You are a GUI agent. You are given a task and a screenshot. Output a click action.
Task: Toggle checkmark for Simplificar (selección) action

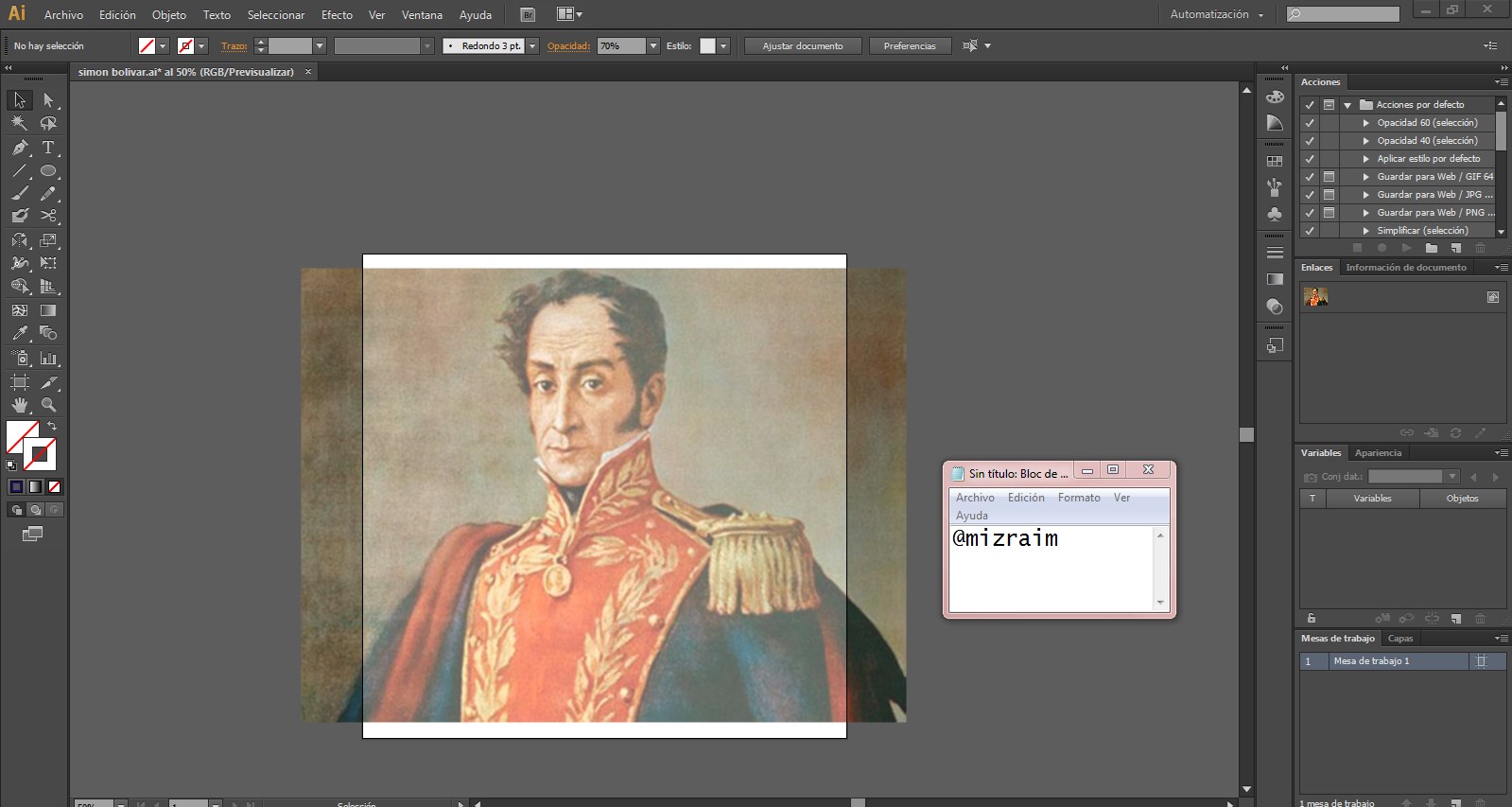click(x=1310, y=231)
